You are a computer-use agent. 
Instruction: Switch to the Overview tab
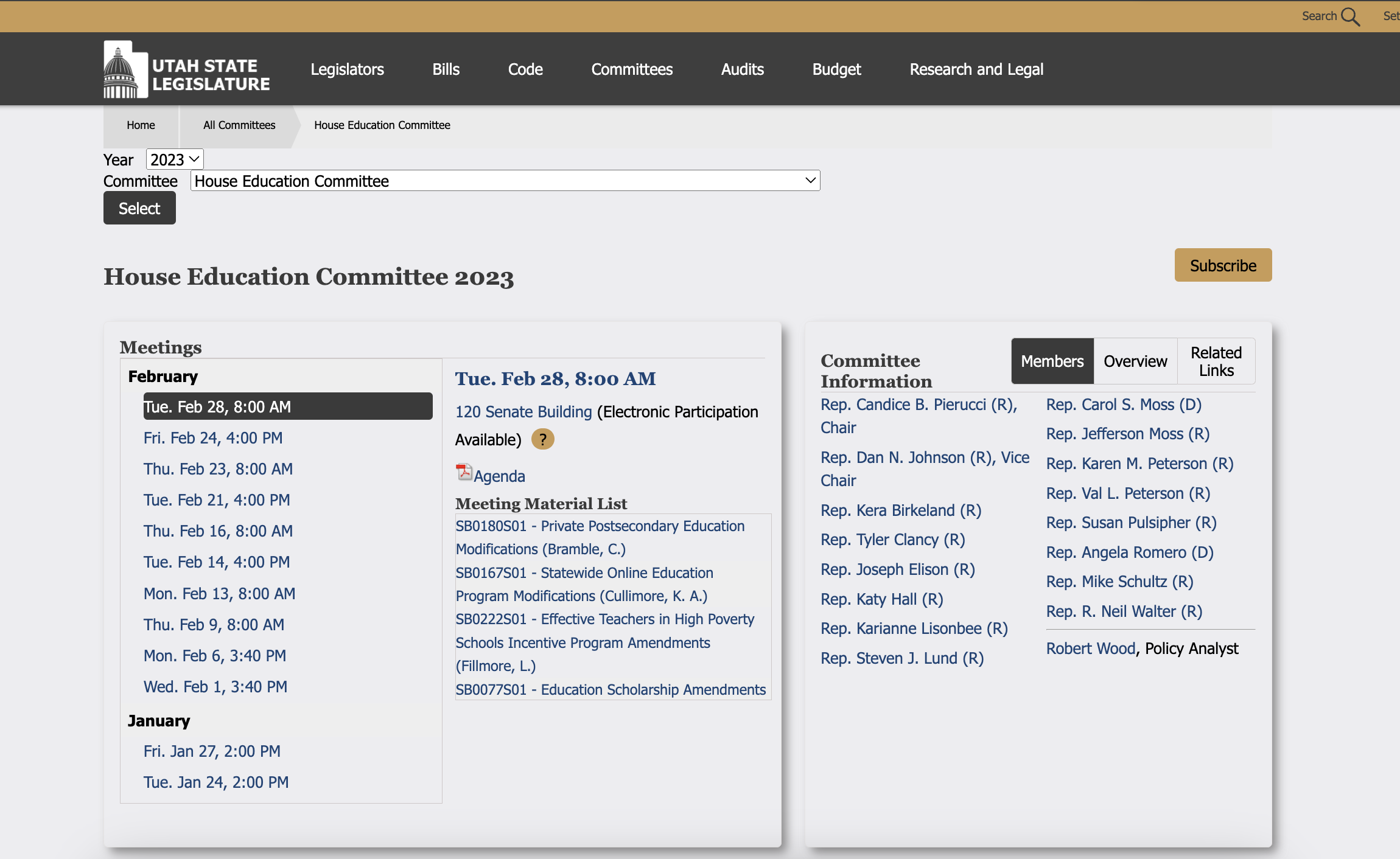[x=1135, y=361]
